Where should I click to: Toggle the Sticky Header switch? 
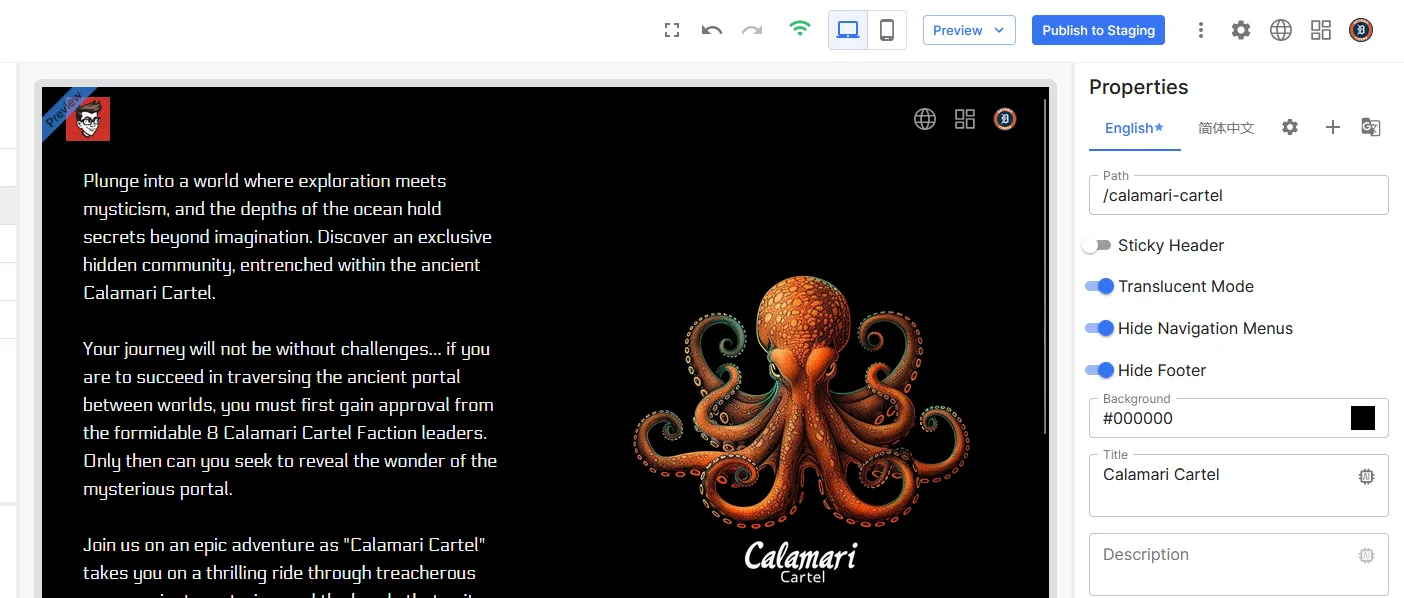[x=1097, y=245]
